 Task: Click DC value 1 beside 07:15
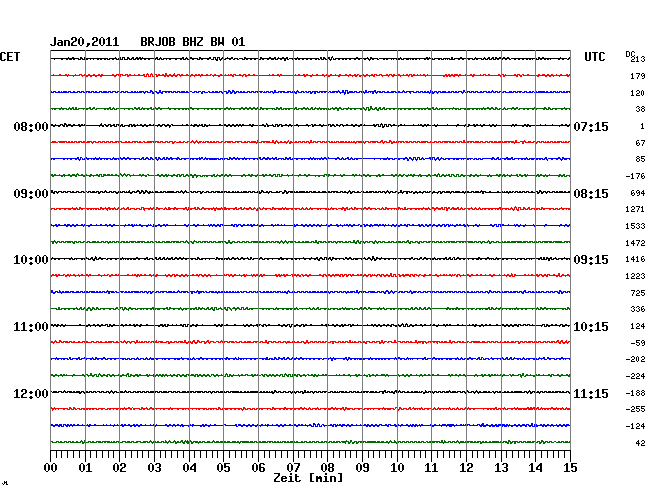tap(643, 126)
